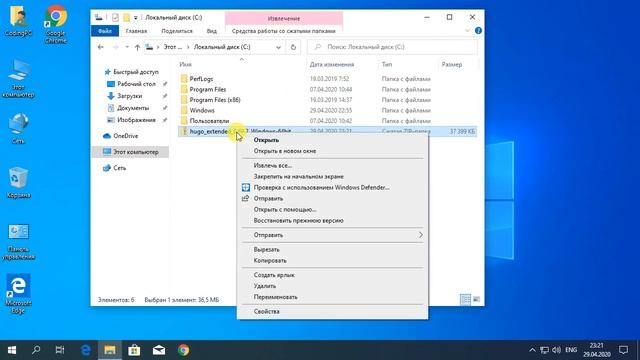
Task: Click the Локальный диск (C:) address breadcrumb
Action: pos(222,47)
